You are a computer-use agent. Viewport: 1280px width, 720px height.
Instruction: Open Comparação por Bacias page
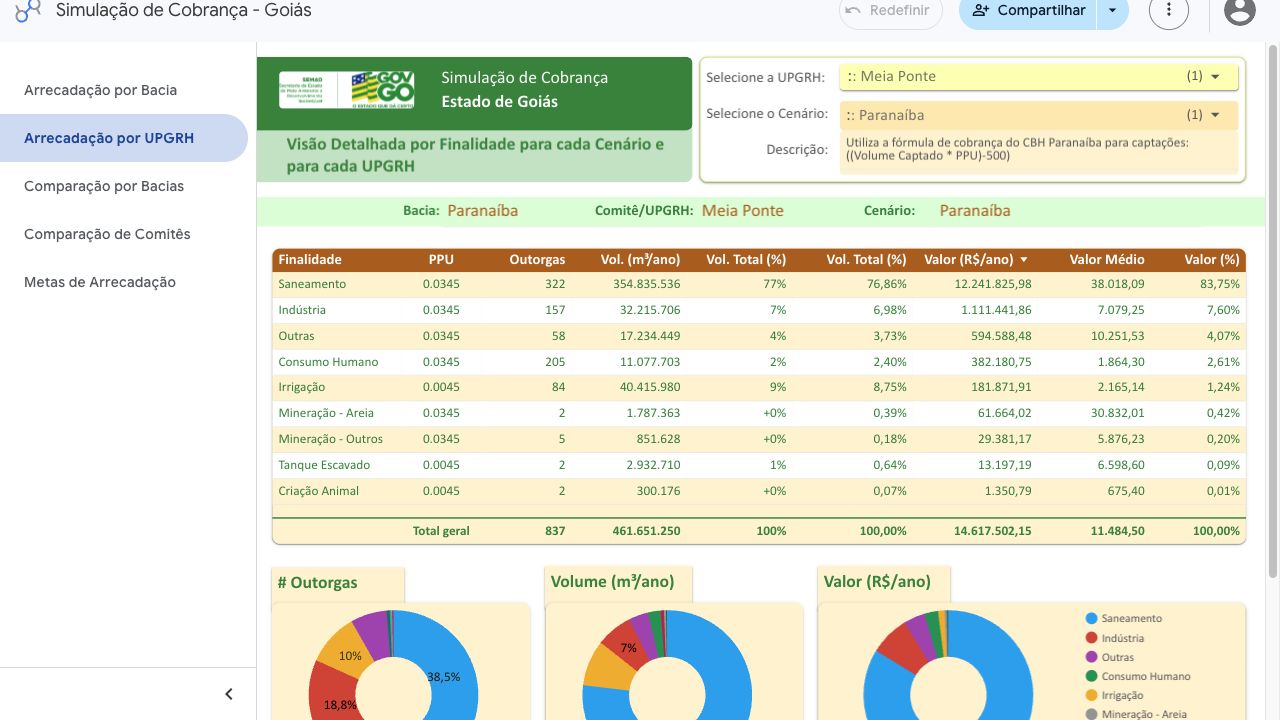(x=104, y=186)
